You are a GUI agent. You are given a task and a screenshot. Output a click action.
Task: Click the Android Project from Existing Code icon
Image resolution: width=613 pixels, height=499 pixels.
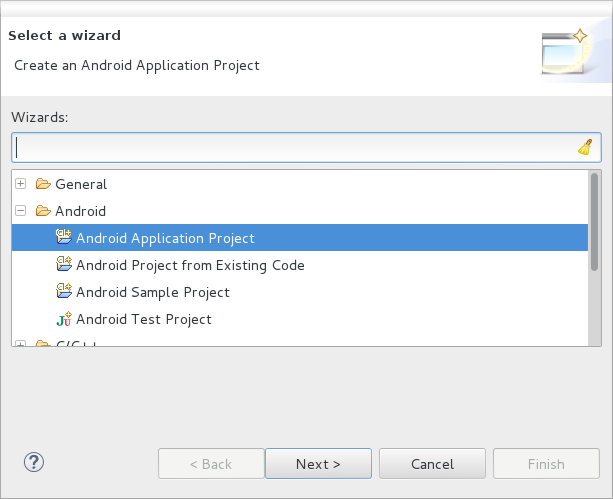[64, 264]
